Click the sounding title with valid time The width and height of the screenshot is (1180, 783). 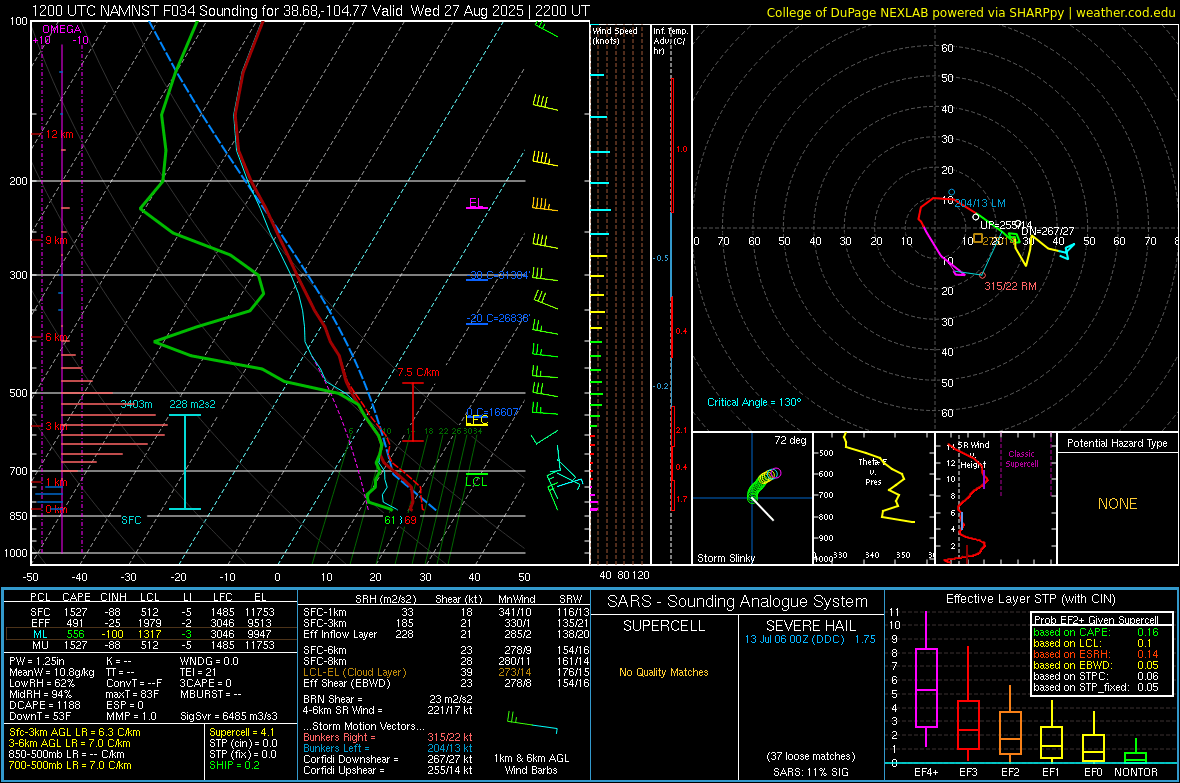click(x=310, y=11)
